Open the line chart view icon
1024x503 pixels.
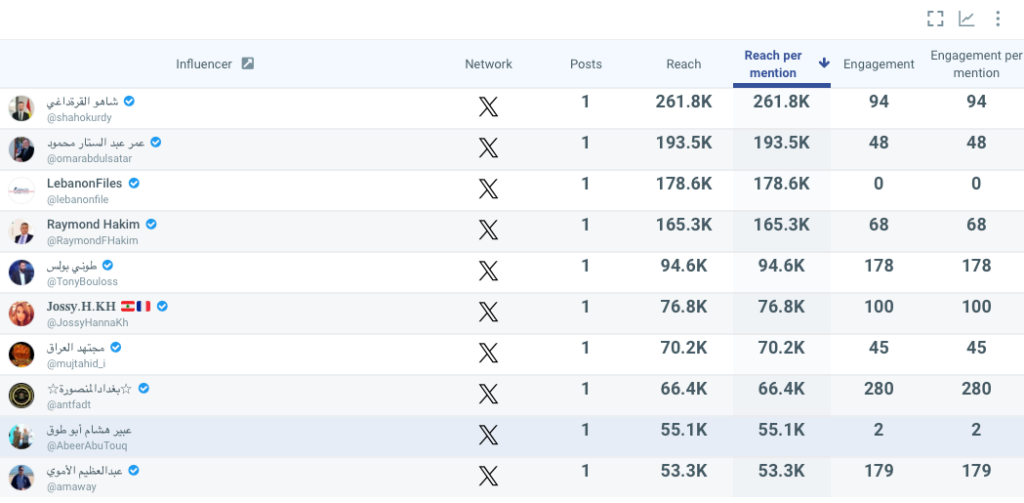(966, 18)
